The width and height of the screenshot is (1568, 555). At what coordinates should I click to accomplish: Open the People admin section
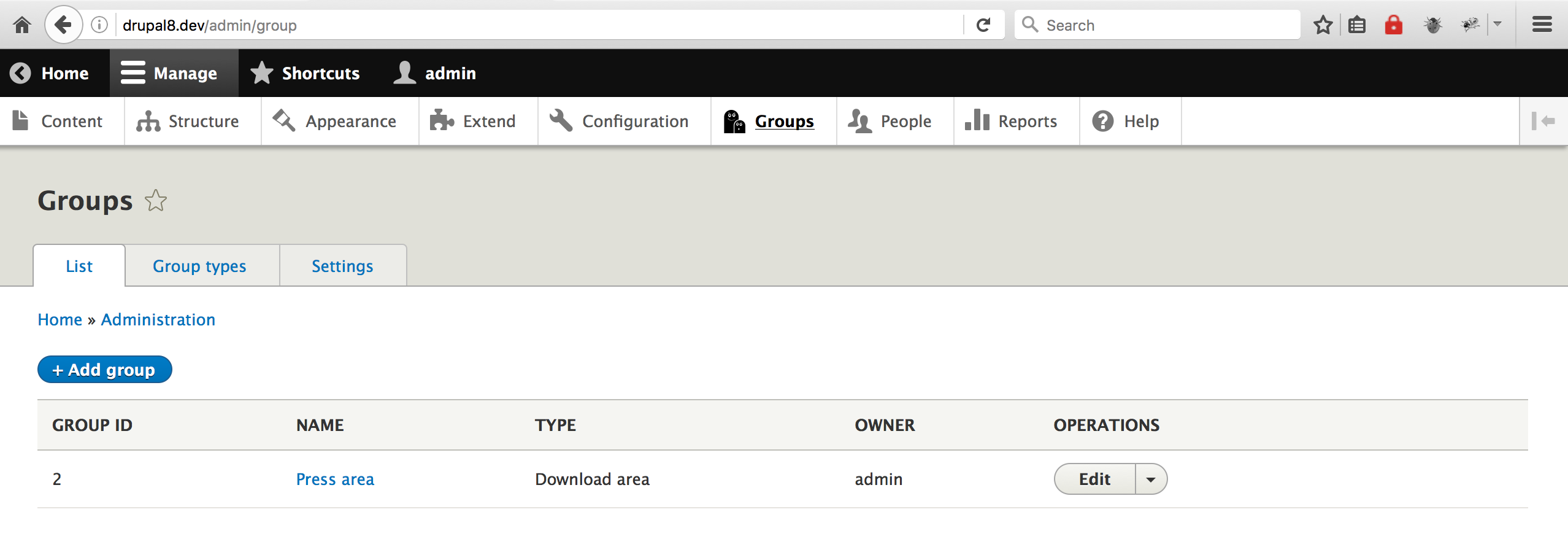[x=895, y=121]
